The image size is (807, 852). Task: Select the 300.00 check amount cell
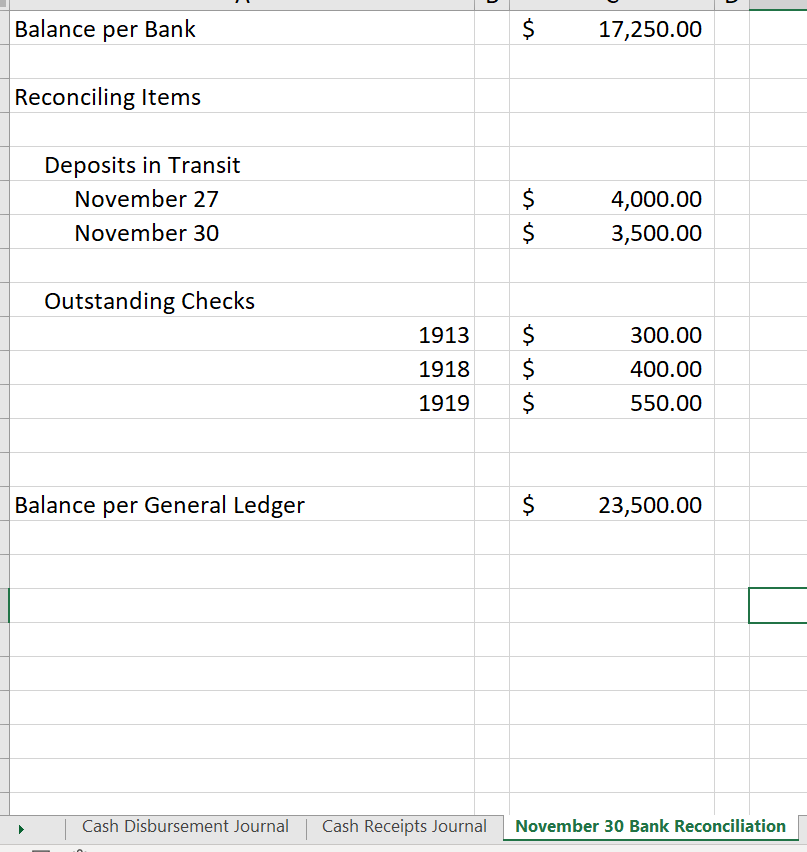point(612,334)
